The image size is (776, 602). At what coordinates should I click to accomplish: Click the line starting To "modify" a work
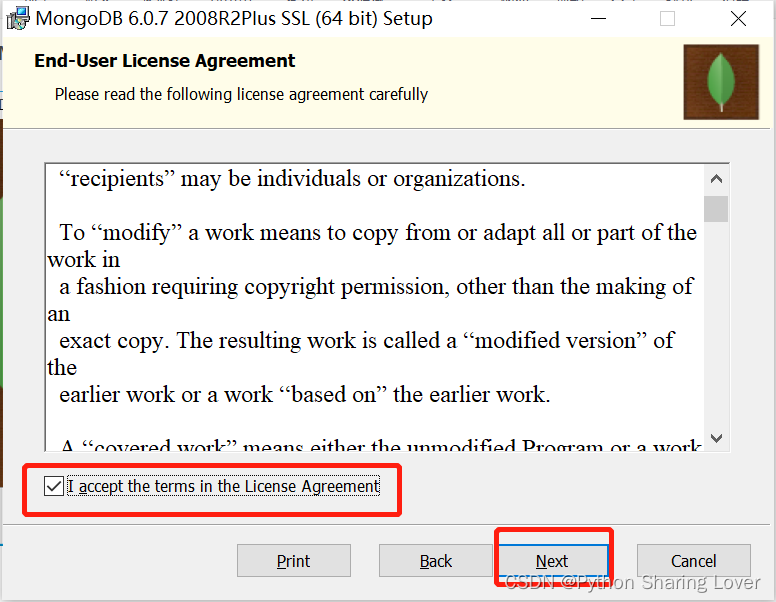coord(378,233)
